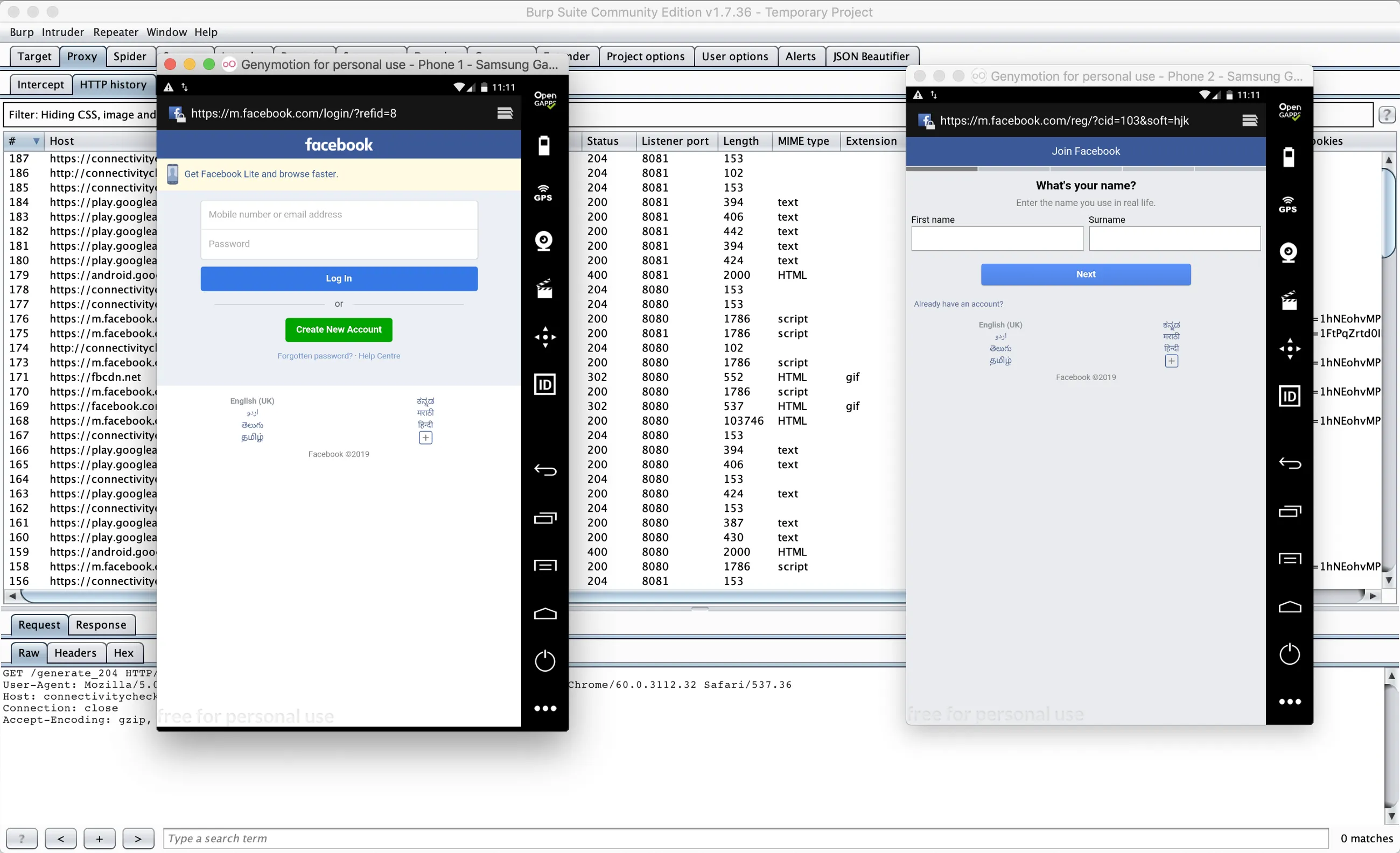Open the screencast capture widget on Phone 1
Screen dimensions: 1400x853
544,288
